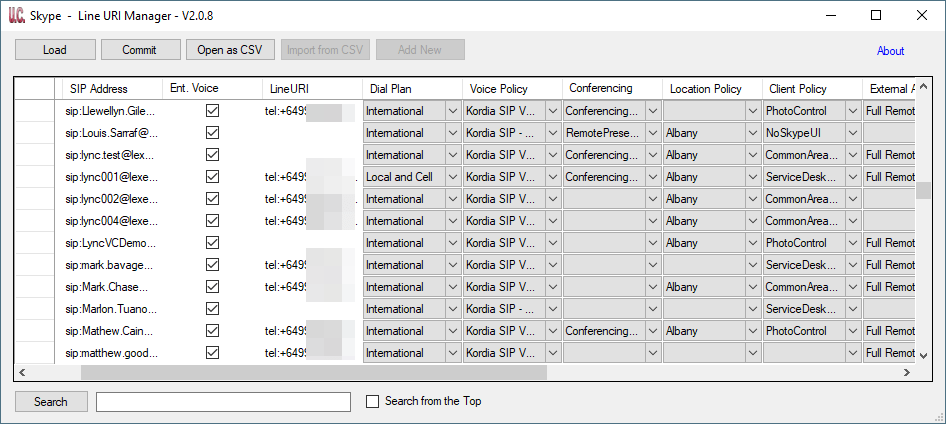Expand Location Policy dropdown for sip:Louis.Sarraf row
The image size is (946, 424).
coord(753,133)
